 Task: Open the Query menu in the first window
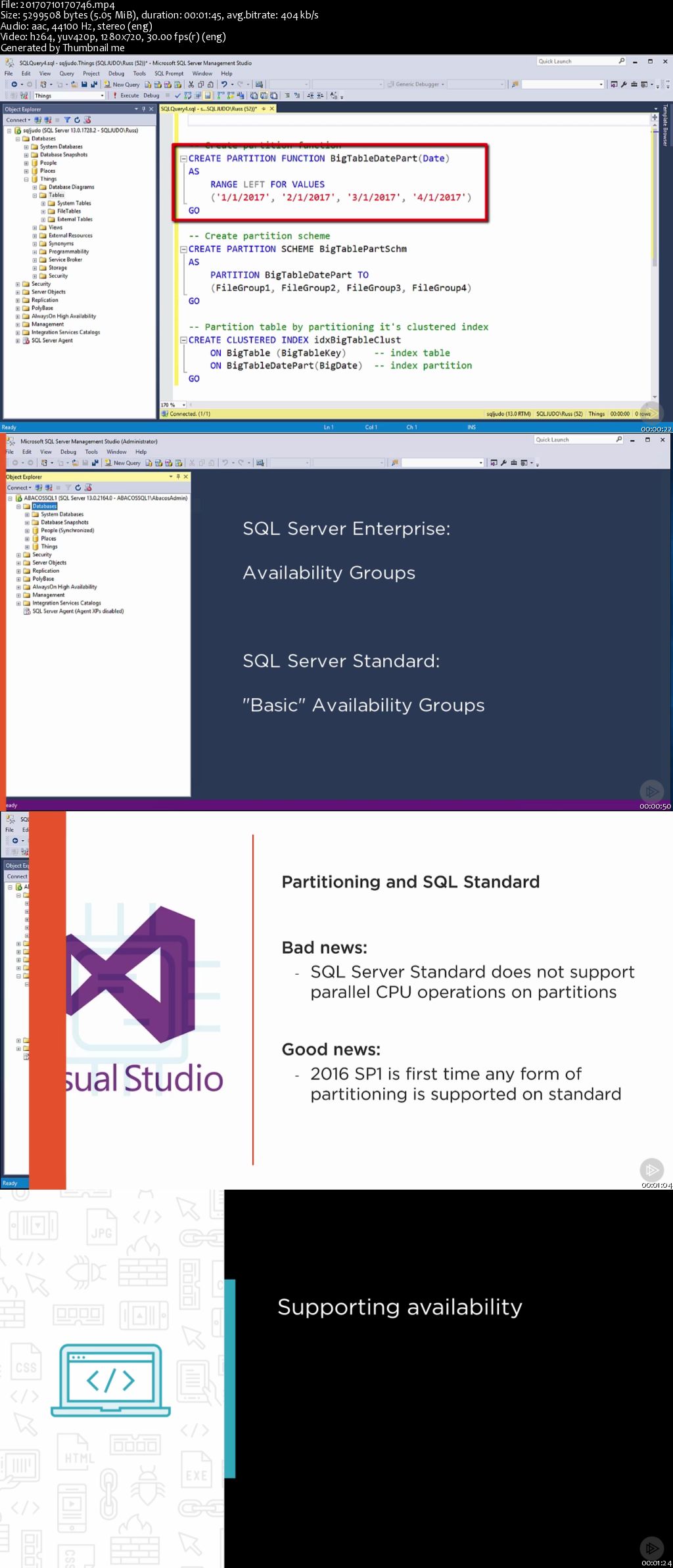pos(66,74)
